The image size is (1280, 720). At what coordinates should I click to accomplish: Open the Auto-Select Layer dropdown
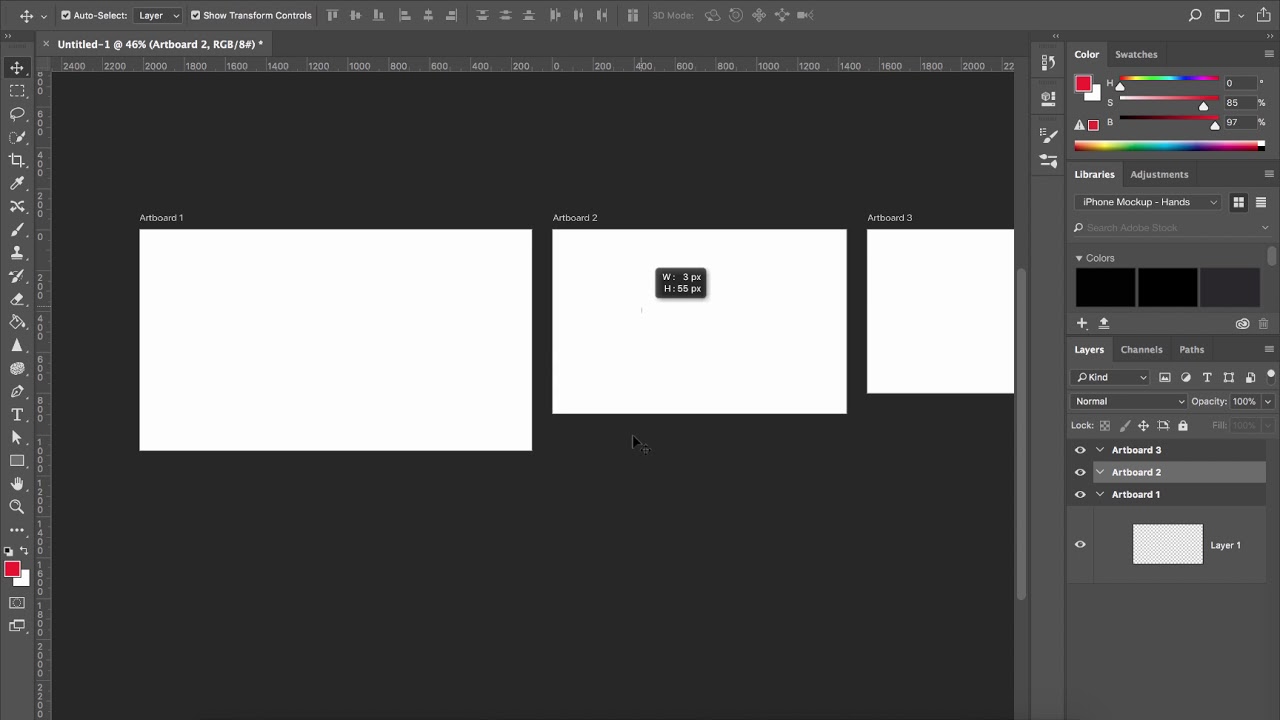coord(159,15)
